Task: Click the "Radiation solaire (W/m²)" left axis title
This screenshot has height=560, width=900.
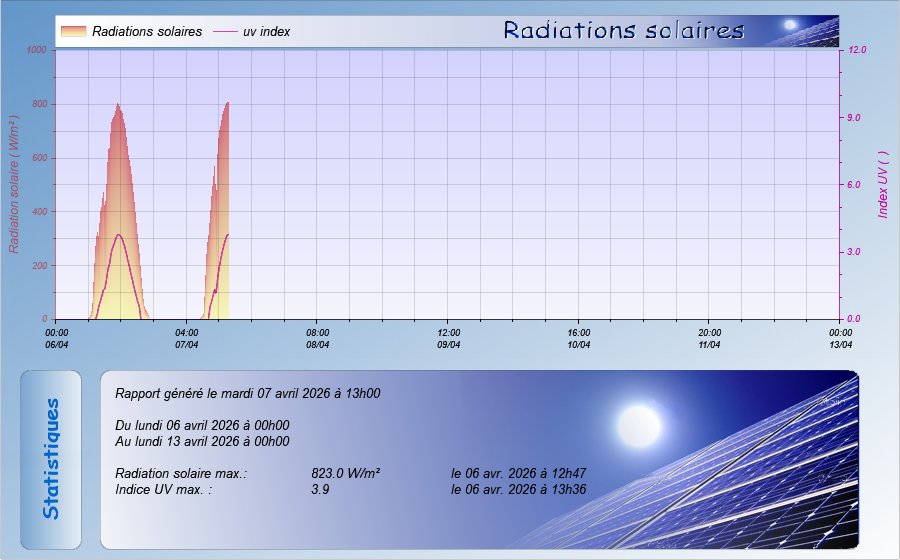Action: click(15, 184)
